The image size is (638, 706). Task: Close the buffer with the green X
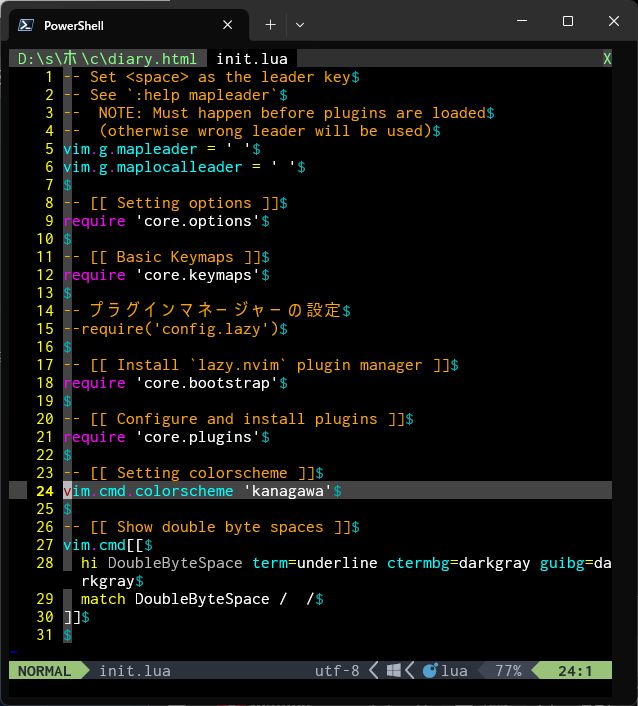click(x=606, y=59)
